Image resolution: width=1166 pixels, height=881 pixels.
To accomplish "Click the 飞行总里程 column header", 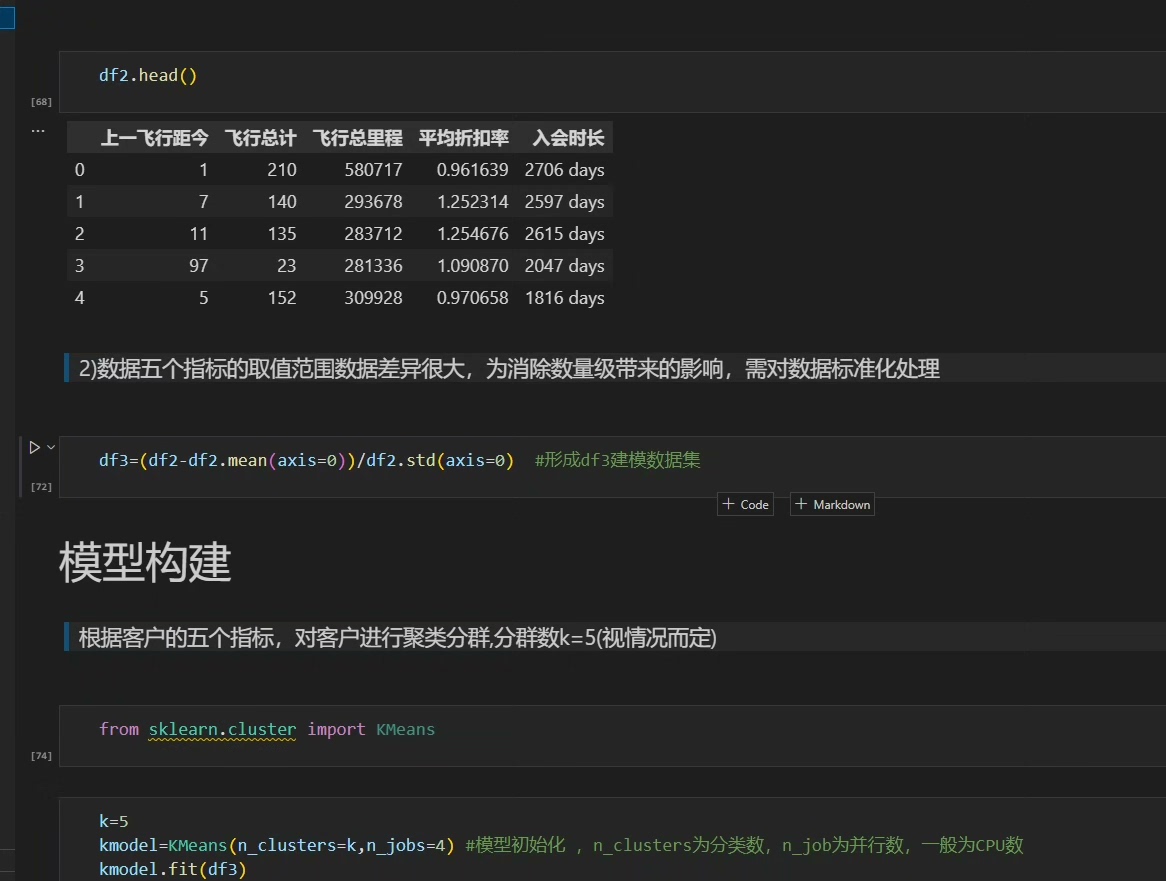I will click(358, 138).
